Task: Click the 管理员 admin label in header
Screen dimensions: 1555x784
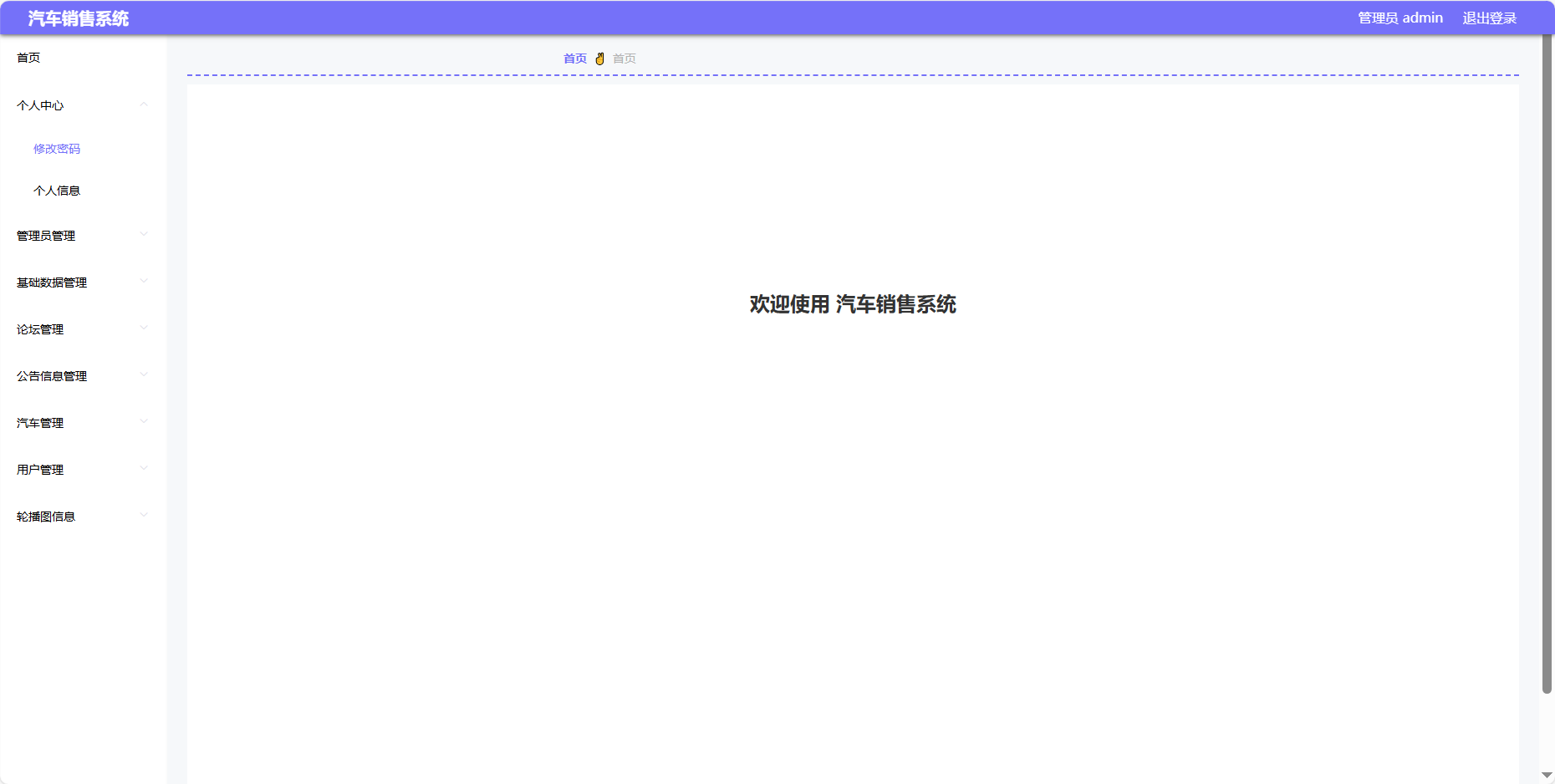Action: 1400,18
